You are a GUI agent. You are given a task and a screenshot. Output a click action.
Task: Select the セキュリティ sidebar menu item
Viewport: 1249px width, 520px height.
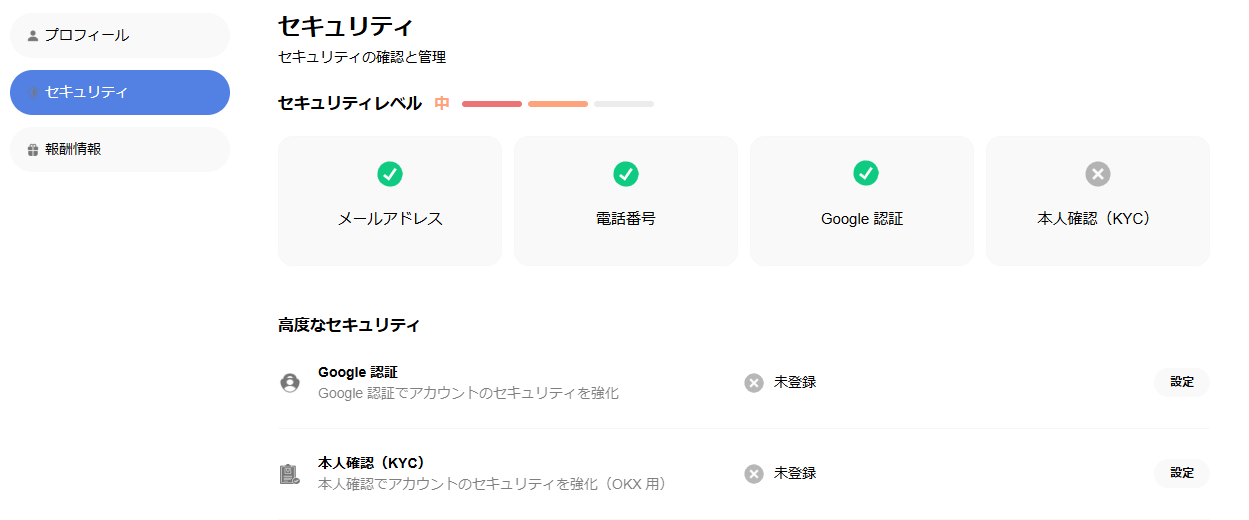click(120, 93)
